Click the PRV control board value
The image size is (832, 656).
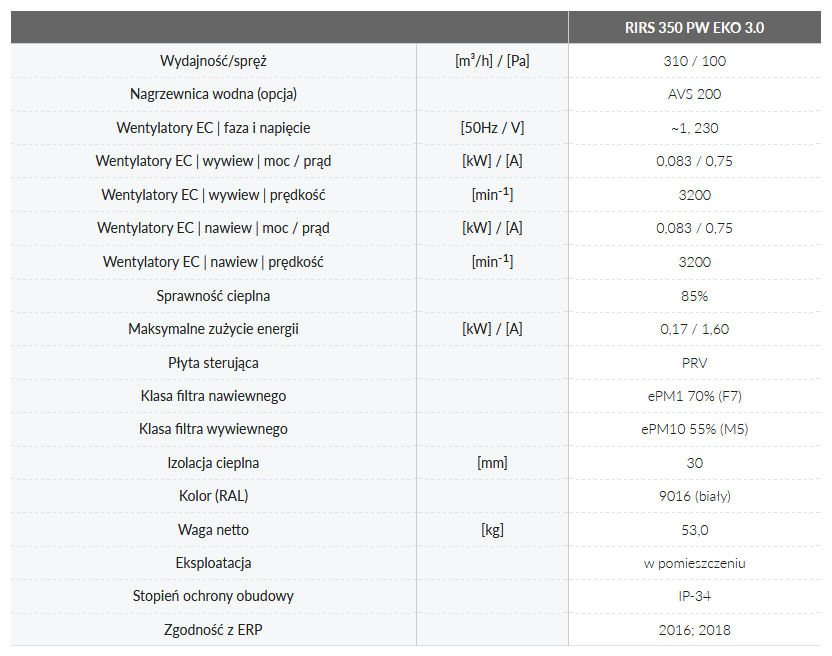tap(694, 363)
